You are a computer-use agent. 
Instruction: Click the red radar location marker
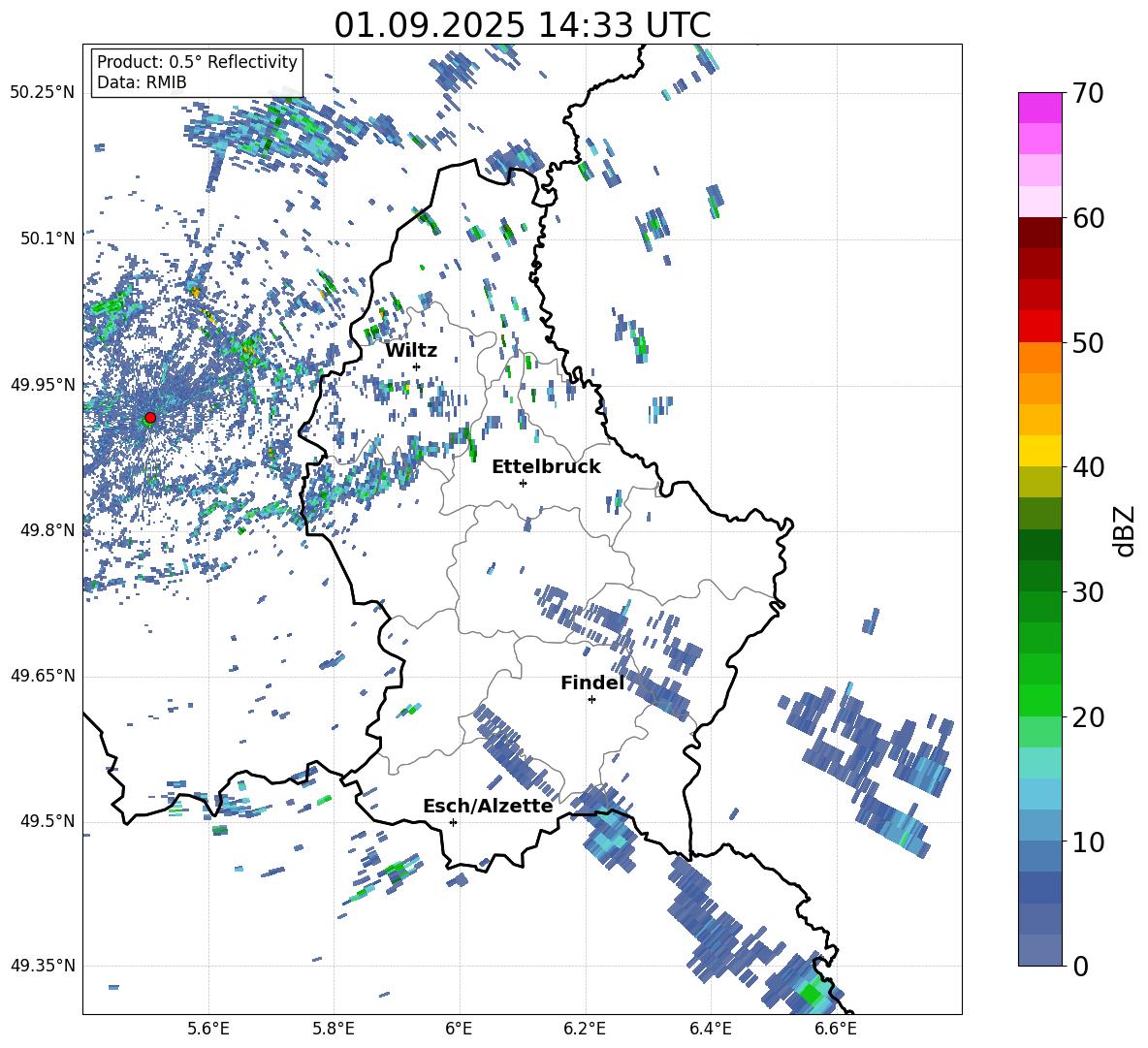click(150, 418)
